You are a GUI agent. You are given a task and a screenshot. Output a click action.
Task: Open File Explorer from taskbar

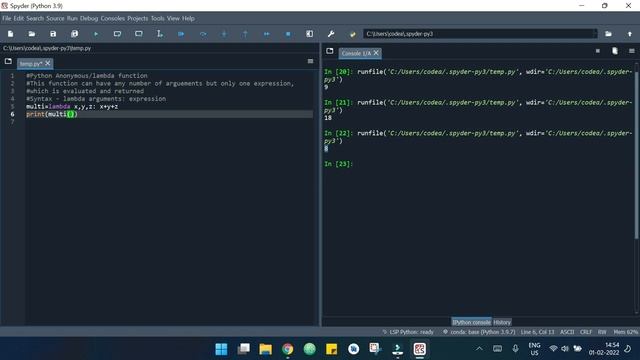coord(265,349)
